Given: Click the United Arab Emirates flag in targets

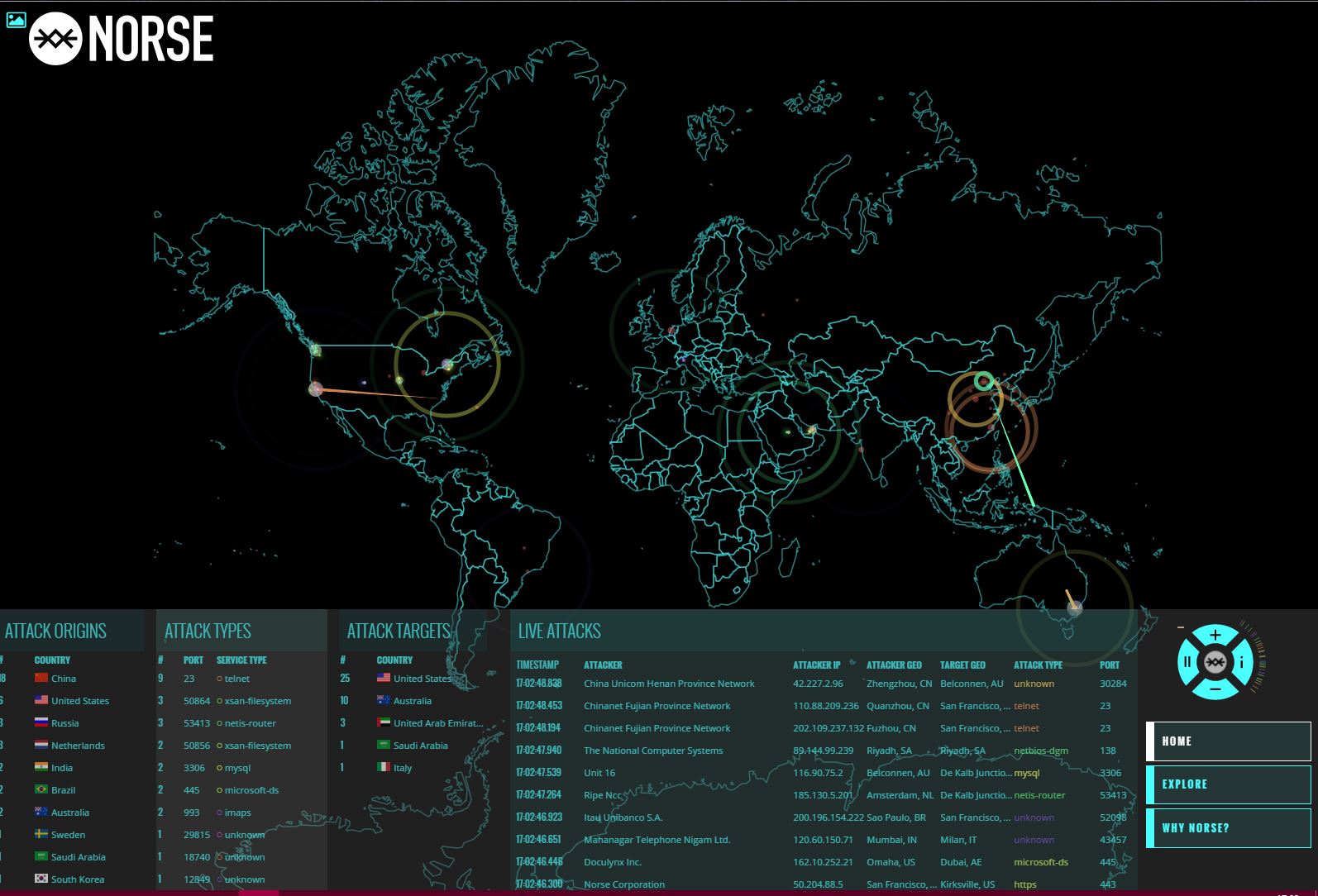Looking at the screenshot, I should (x=384, y=722).
